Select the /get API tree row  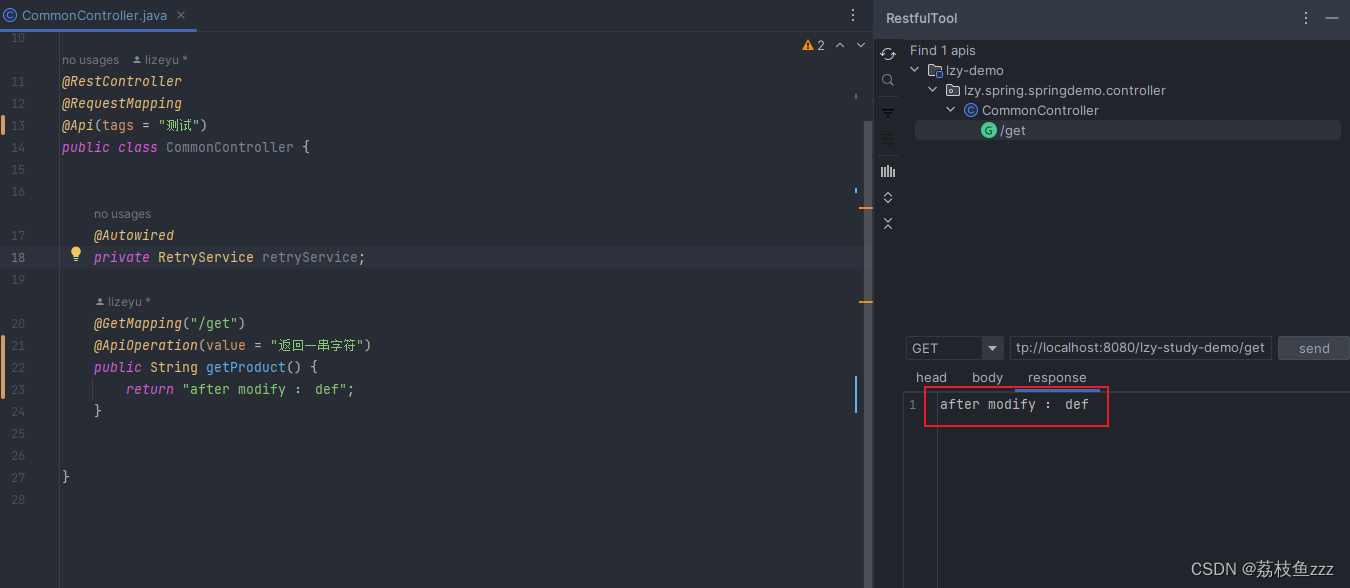1127,130
